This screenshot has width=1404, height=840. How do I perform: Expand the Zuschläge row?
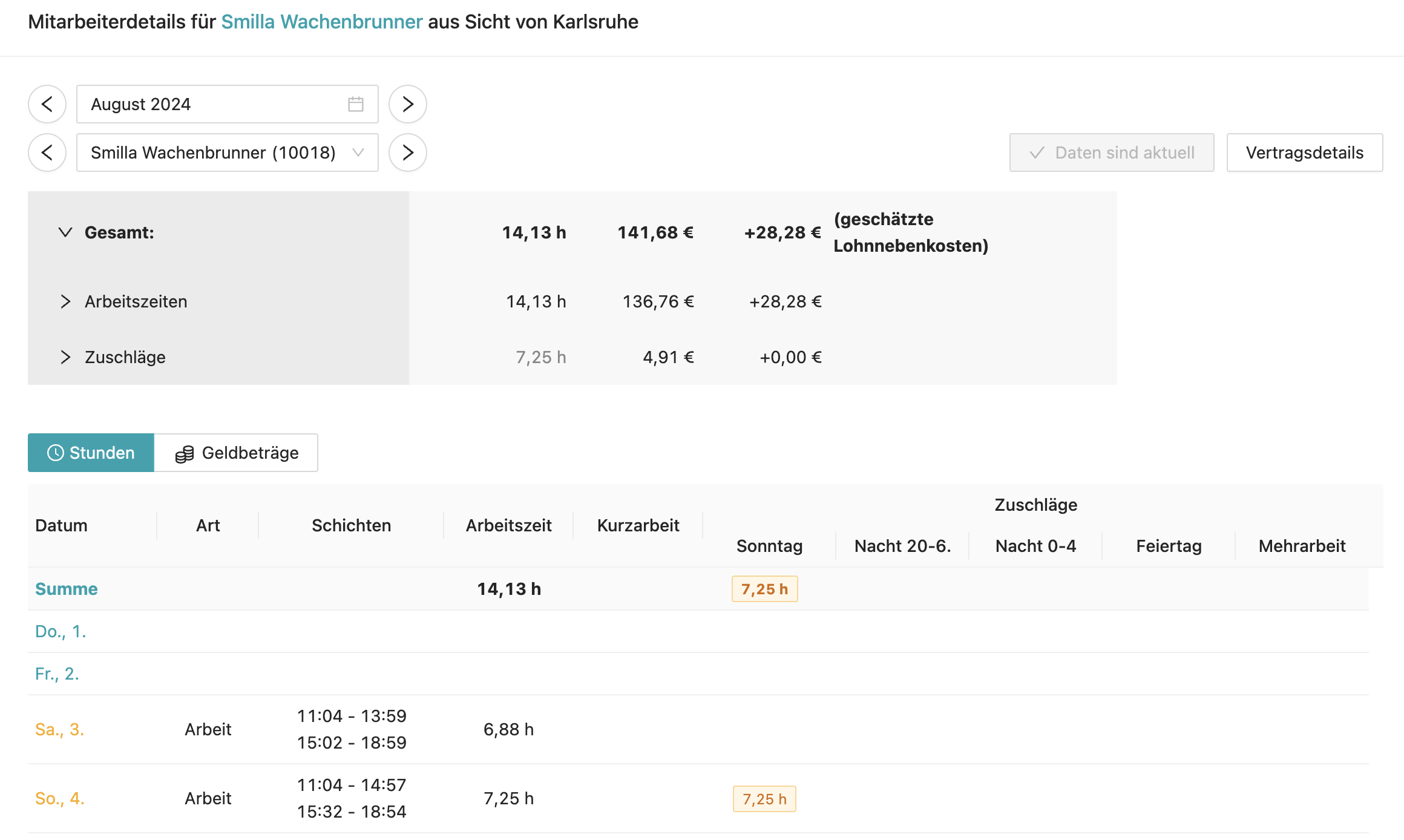pyautogui.click(x=66, y=357)
